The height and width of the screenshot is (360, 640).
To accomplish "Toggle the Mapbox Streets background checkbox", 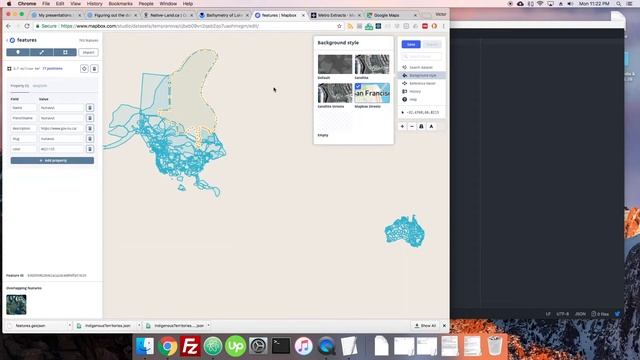I will (x=358, y=87).
